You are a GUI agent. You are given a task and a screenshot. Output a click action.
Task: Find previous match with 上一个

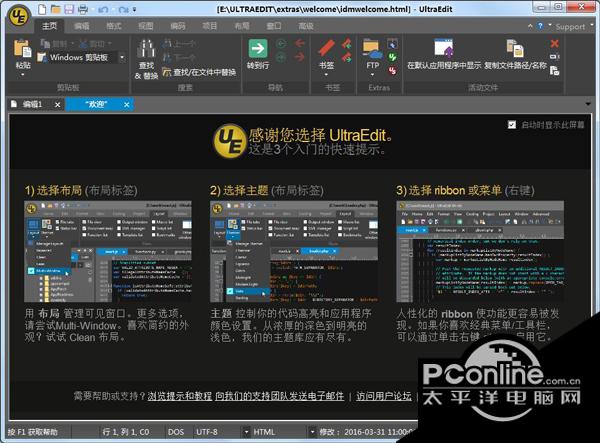179,44
